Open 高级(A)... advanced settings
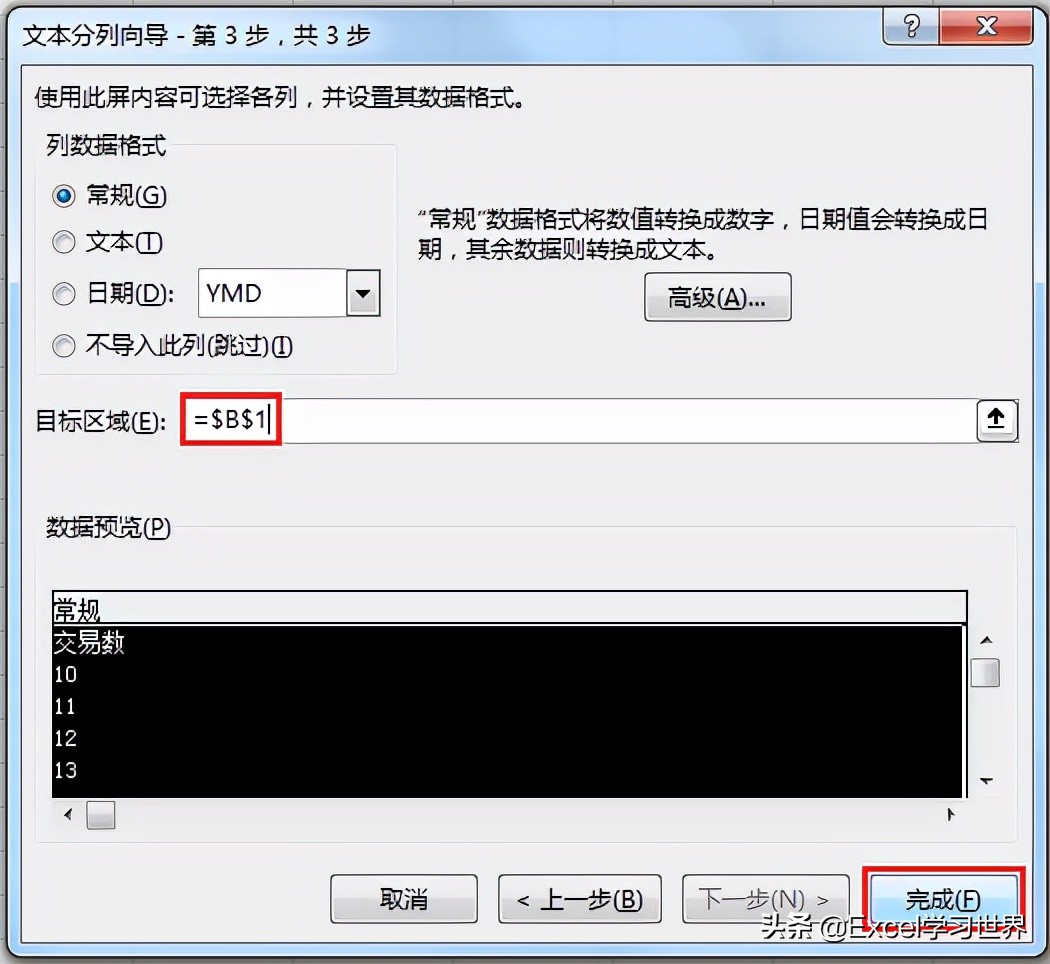Viewport: 1050px width, 964px height. tap(718, 297)
